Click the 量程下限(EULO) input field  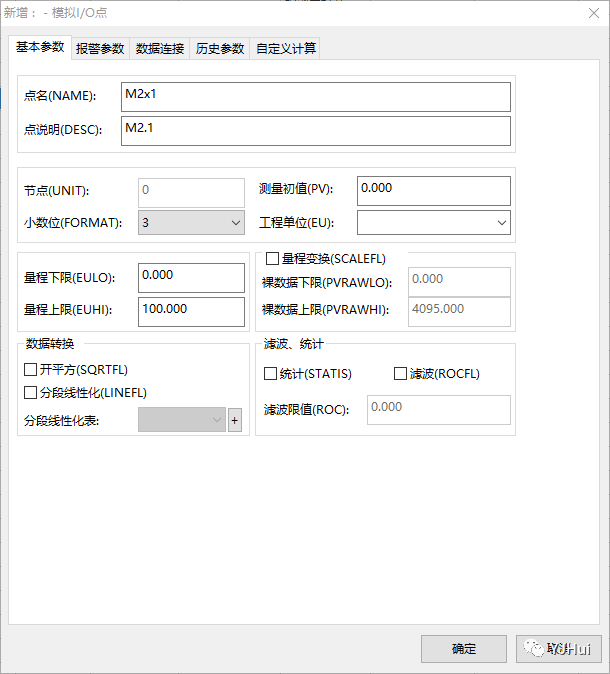point(191,278)
